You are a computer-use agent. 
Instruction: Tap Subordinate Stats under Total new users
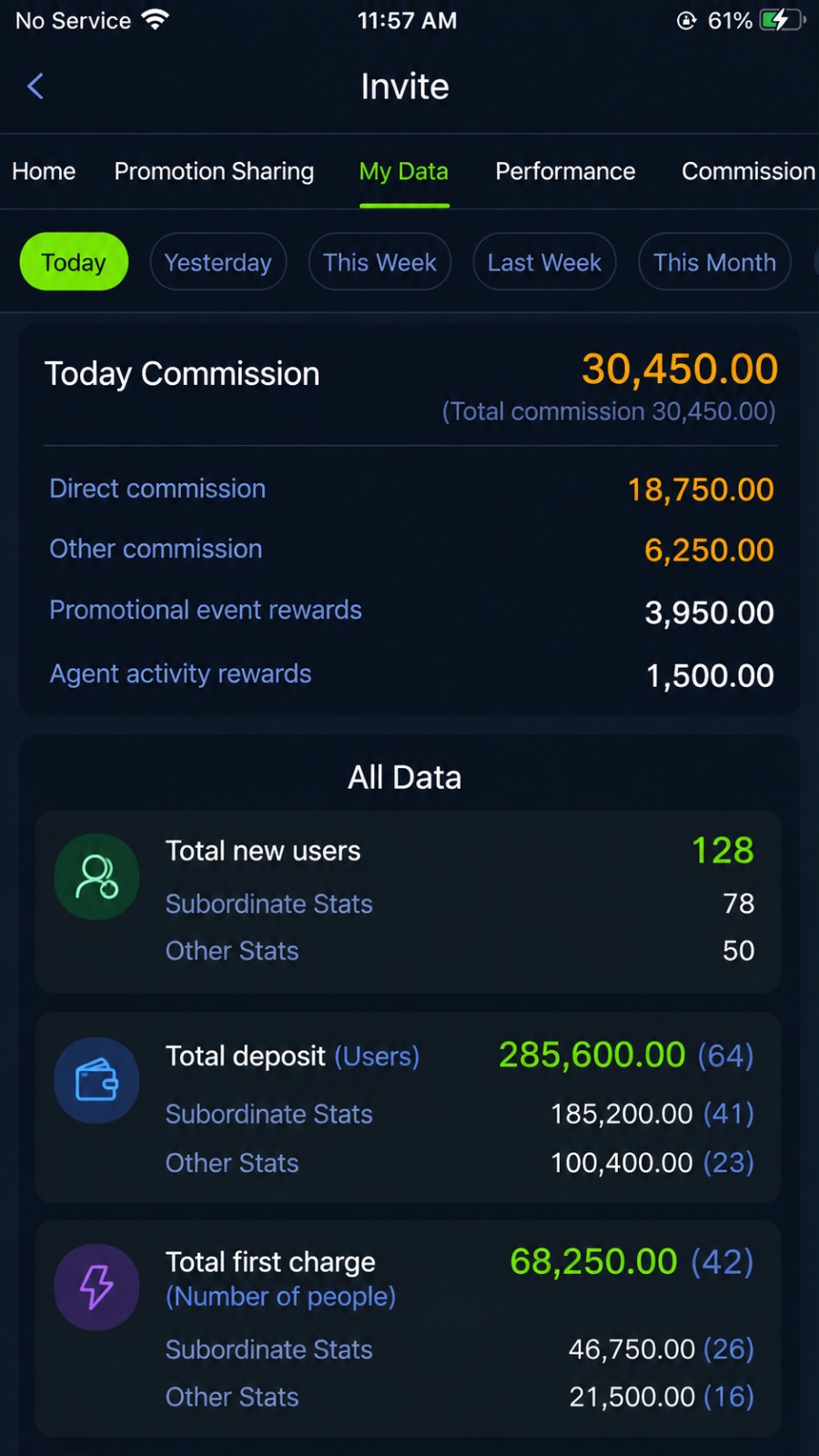click(269, 904)
